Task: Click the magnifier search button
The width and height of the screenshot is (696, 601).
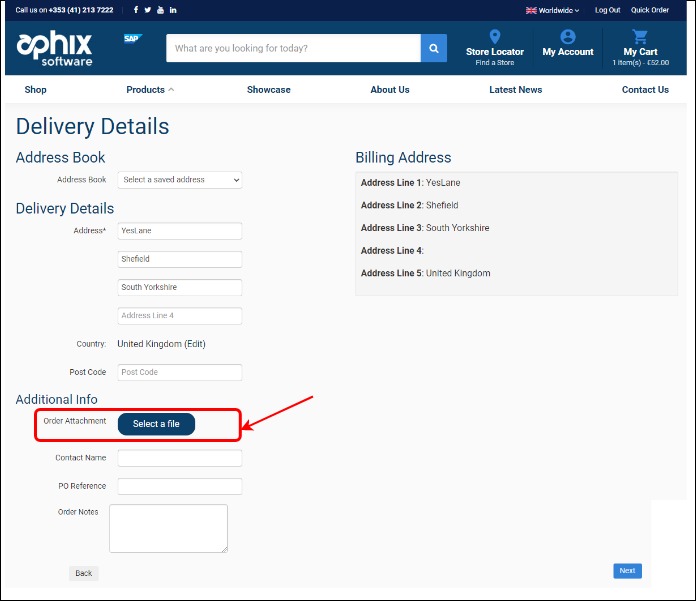Action: (x=434, y=48)
